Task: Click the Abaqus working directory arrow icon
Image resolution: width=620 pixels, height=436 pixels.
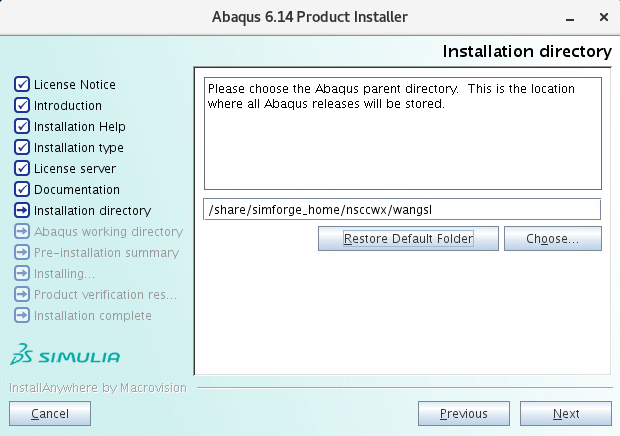Action: (22, 231)
